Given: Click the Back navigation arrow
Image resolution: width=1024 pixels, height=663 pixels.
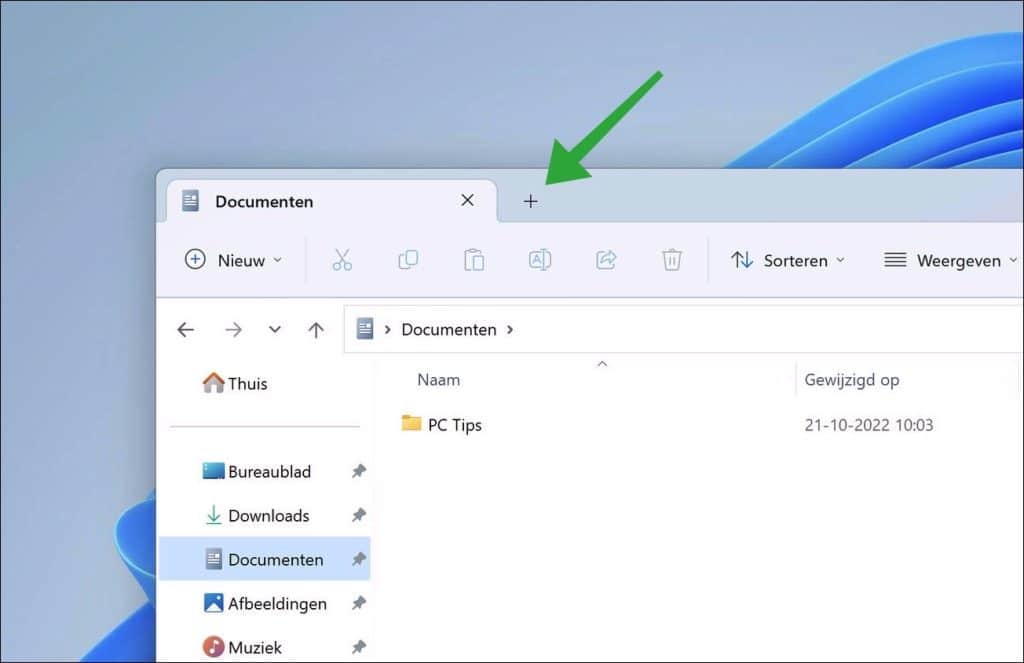Looking at the screenshot, I should pos(185,329).
